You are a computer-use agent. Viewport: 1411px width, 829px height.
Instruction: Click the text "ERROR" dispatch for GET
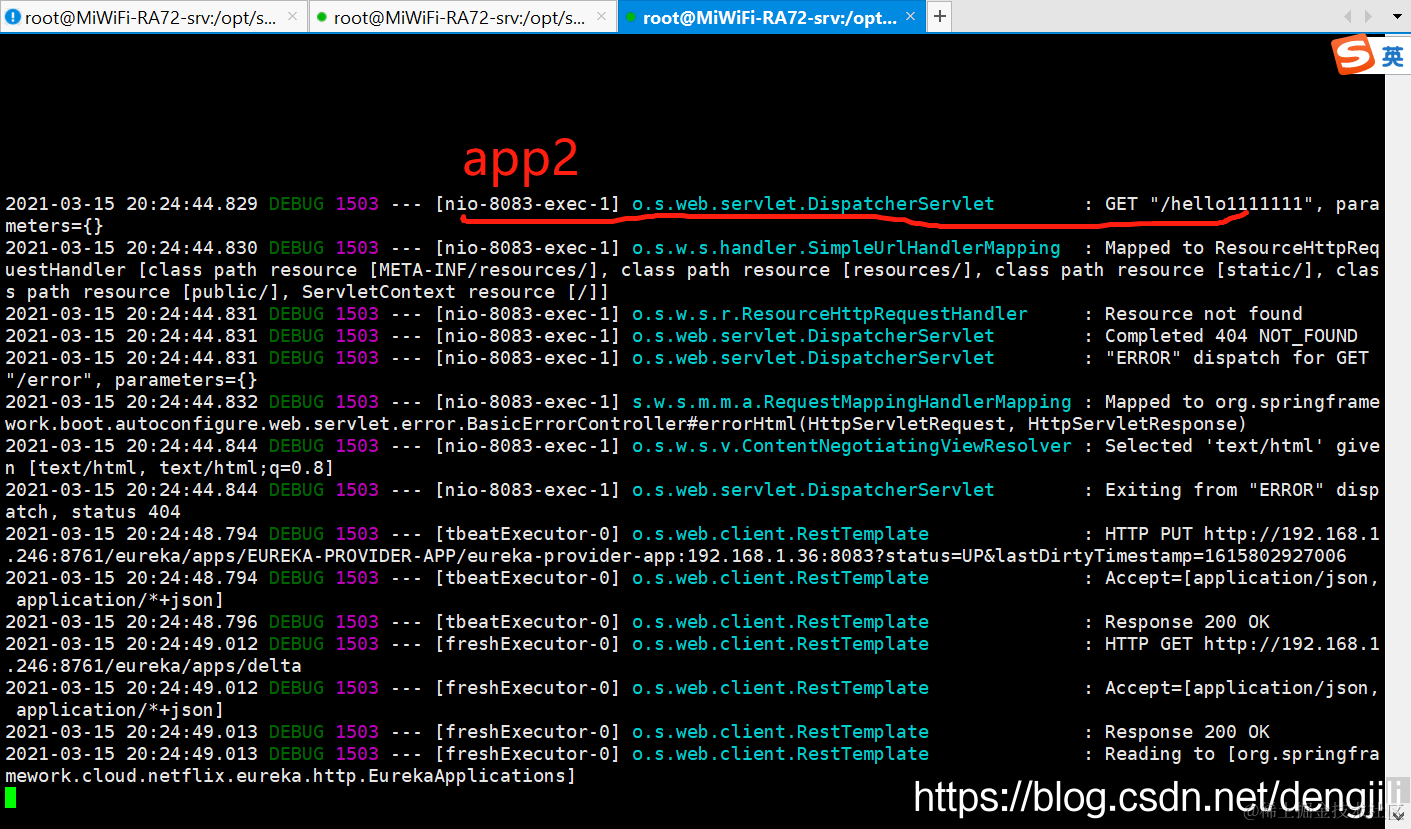click(1236, 358)
